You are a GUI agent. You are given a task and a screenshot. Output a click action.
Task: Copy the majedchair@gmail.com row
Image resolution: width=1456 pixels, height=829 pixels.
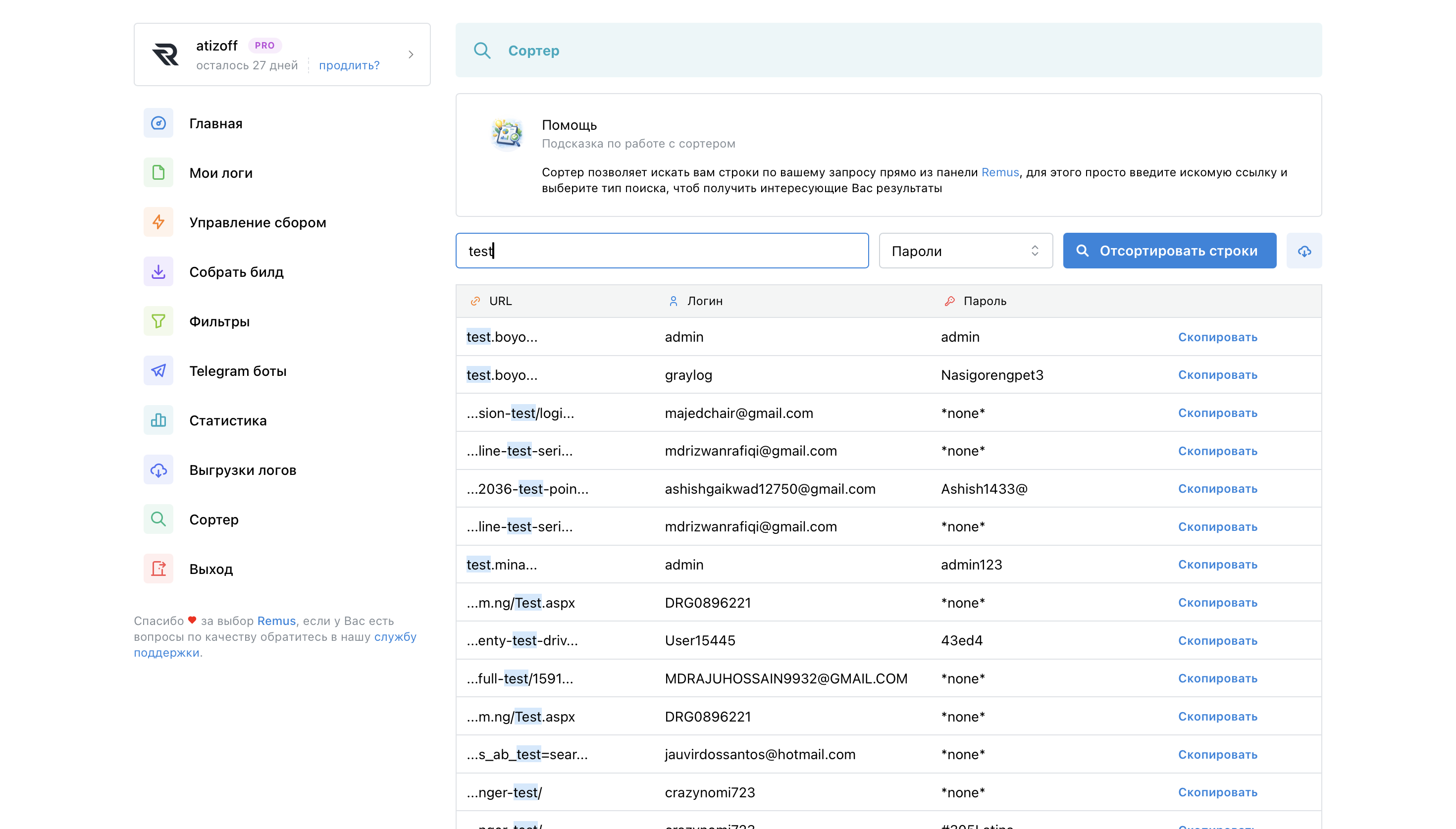click(1217, 413)
